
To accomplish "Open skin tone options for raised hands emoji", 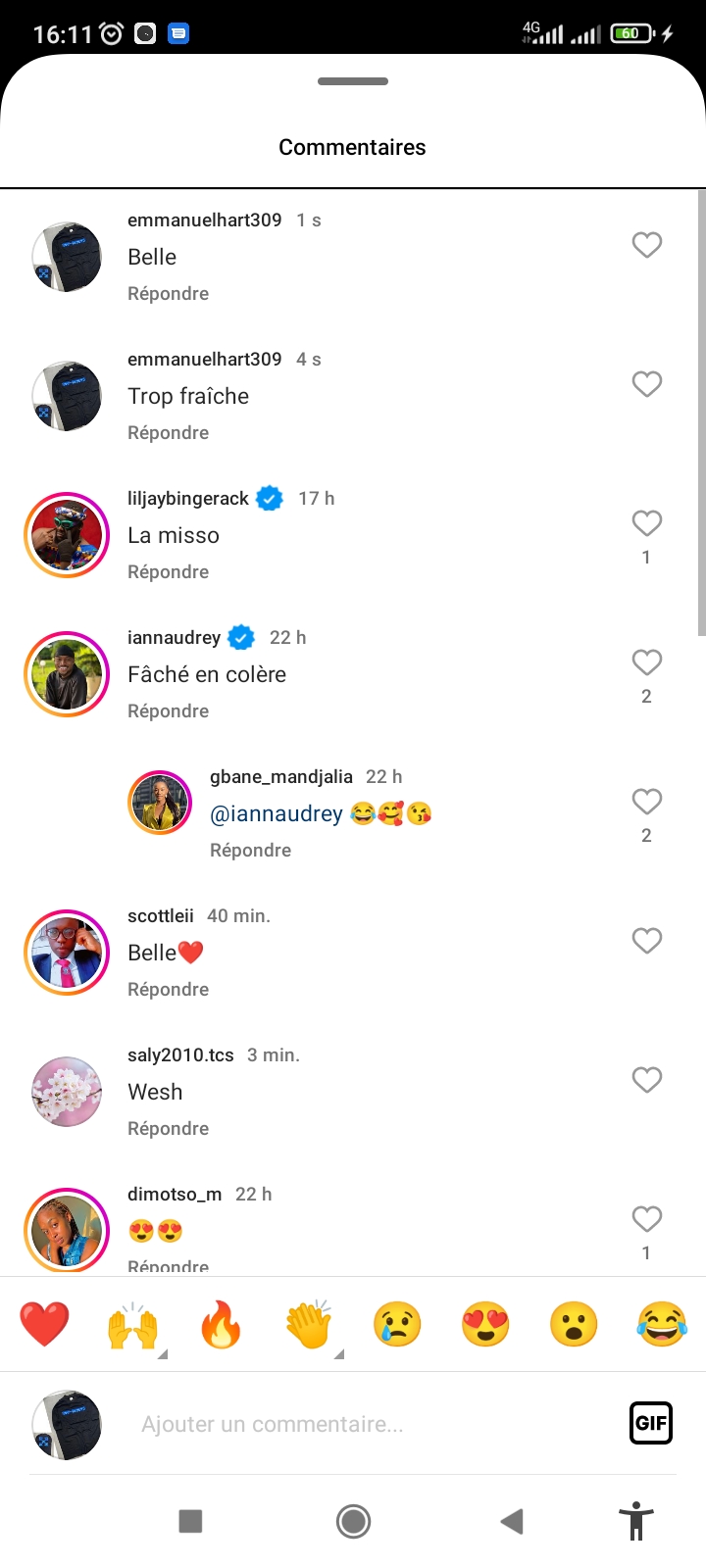I will pyautogui.click(x=162, y=1354).
